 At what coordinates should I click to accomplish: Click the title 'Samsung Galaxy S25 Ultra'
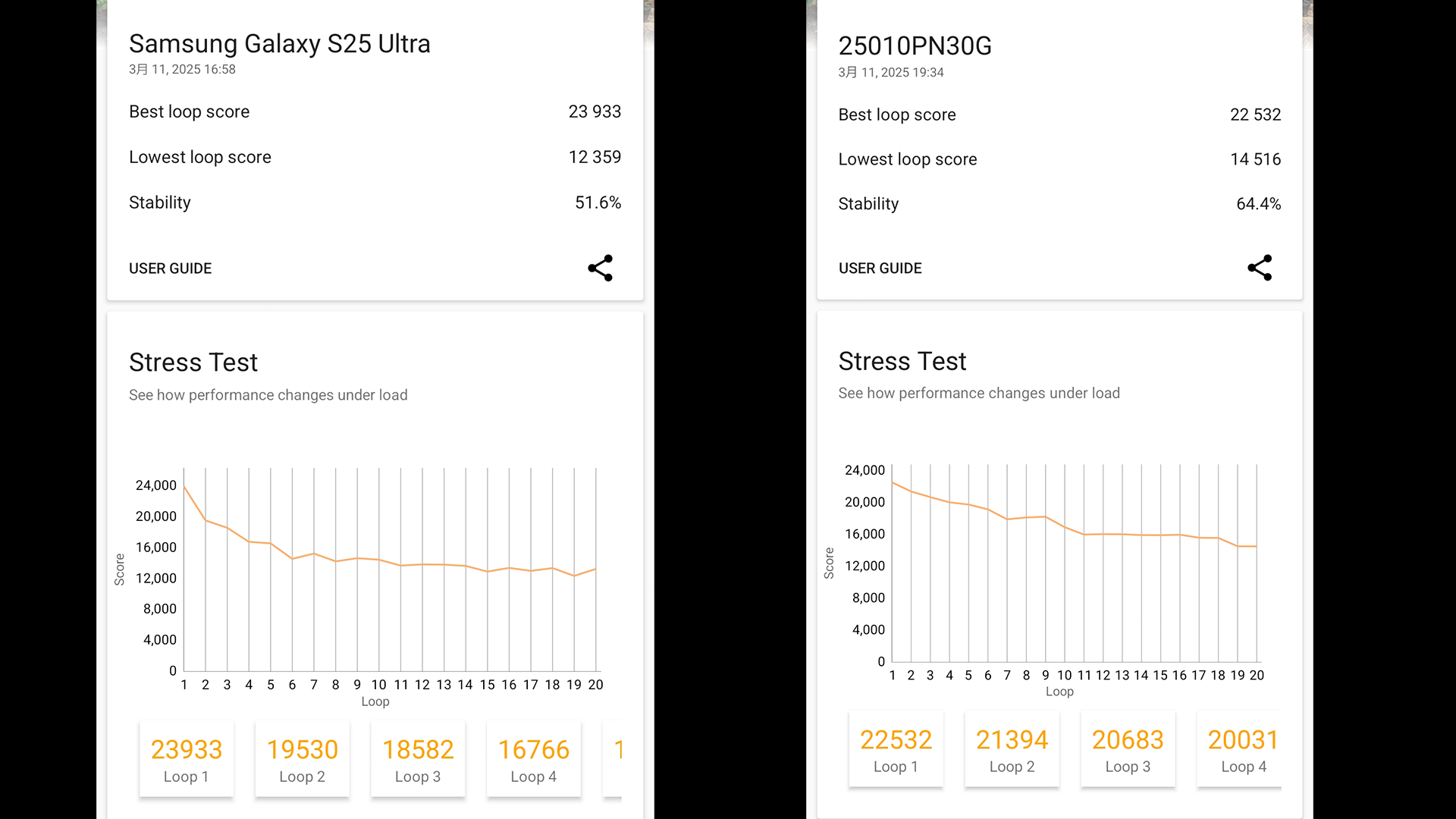pos(280,44)
